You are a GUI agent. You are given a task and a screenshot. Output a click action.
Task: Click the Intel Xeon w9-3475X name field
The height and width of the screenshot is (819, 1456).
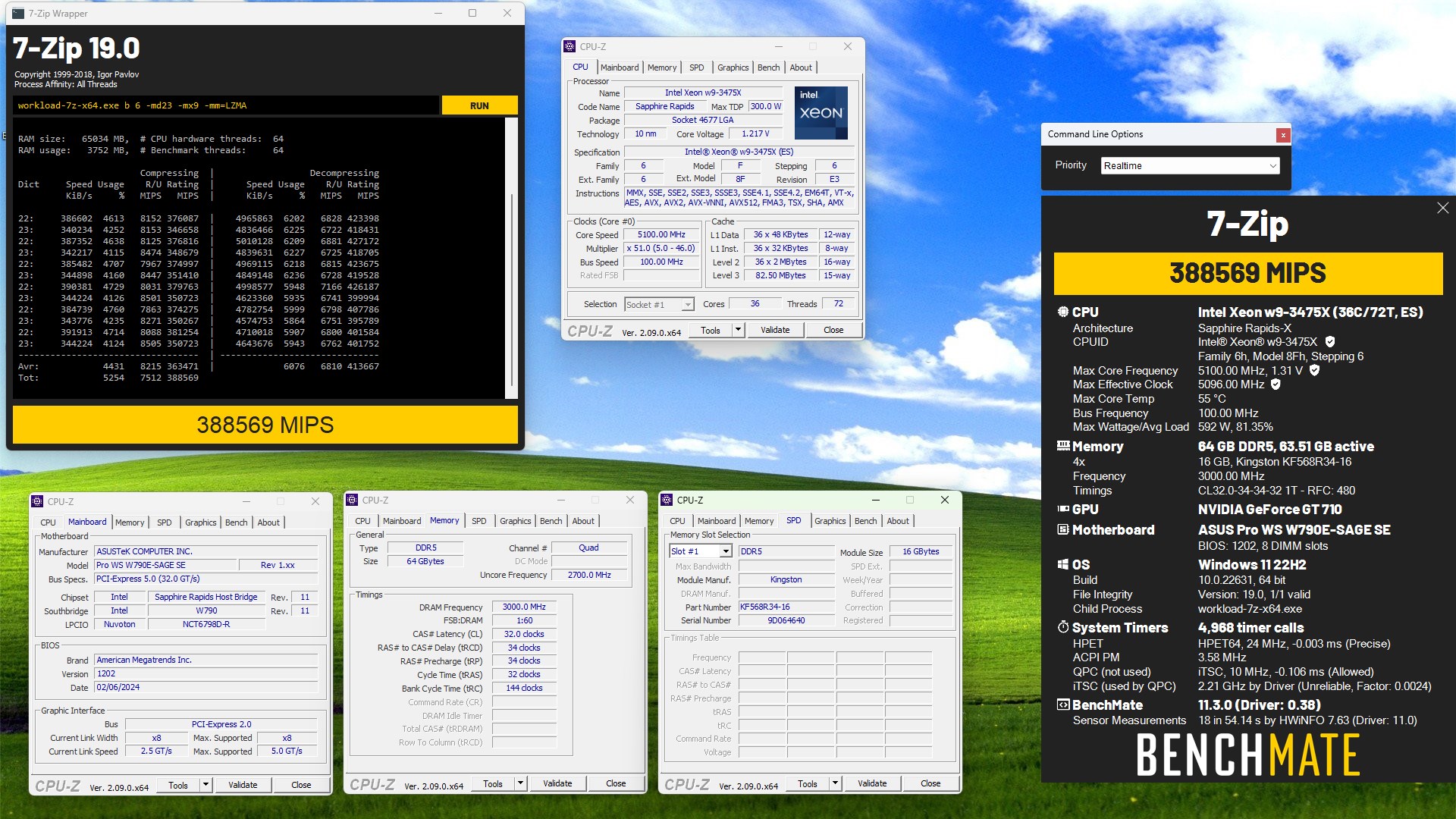click(703, 93)
